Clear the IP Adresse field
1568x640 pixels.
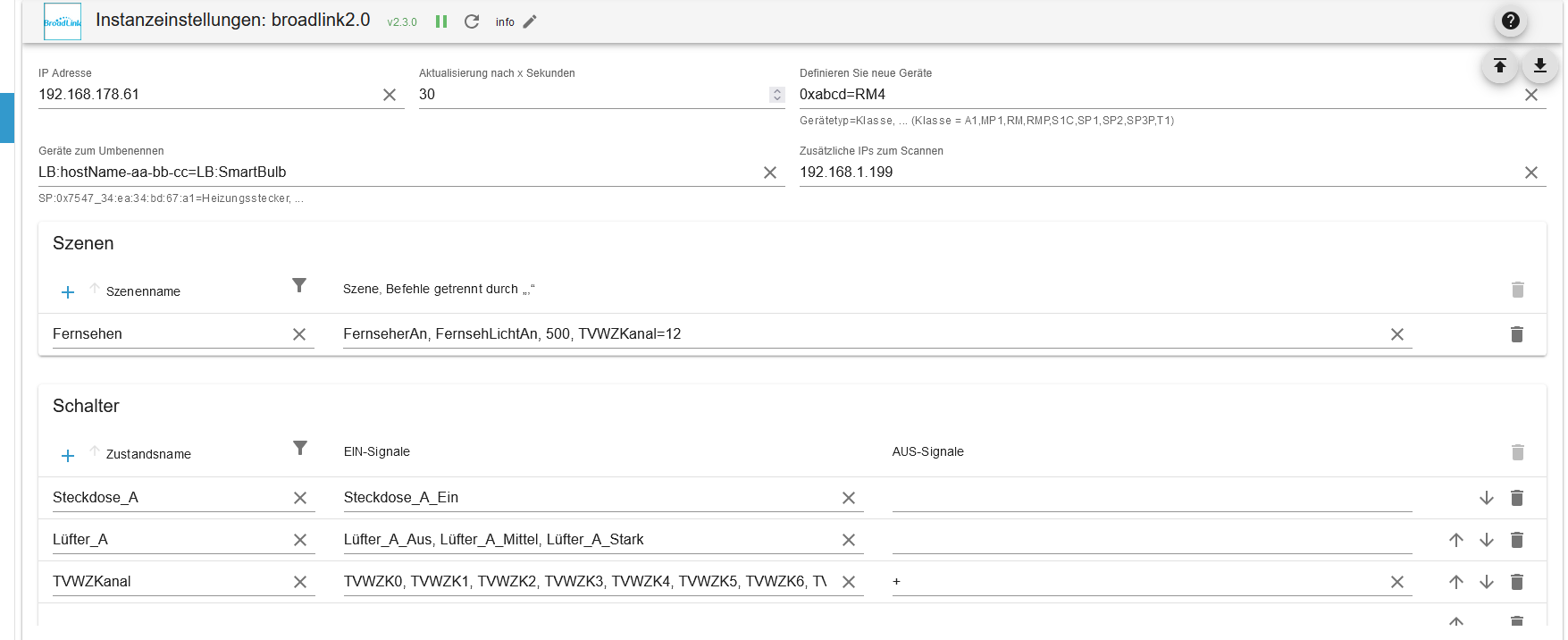click(x=390, y=95)
